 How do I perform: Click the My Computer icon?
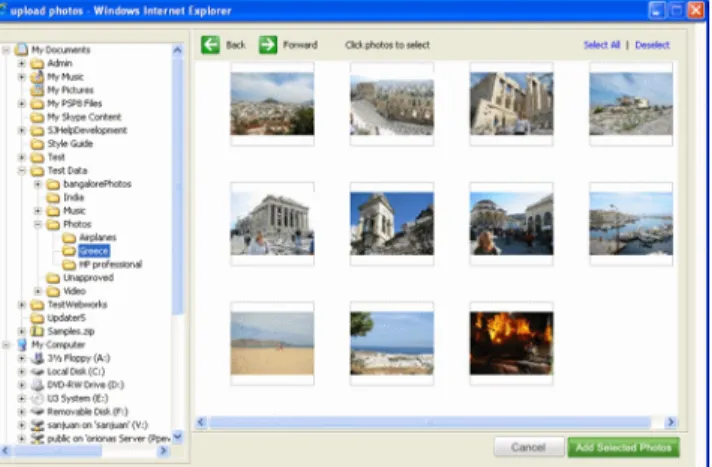pos(21,345)
